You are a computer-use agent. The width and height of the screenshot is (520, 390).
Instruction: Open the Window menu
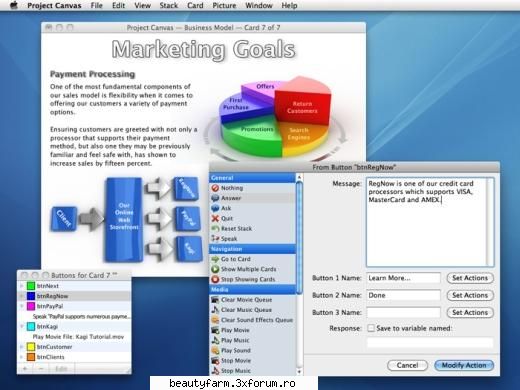(259, 6)
